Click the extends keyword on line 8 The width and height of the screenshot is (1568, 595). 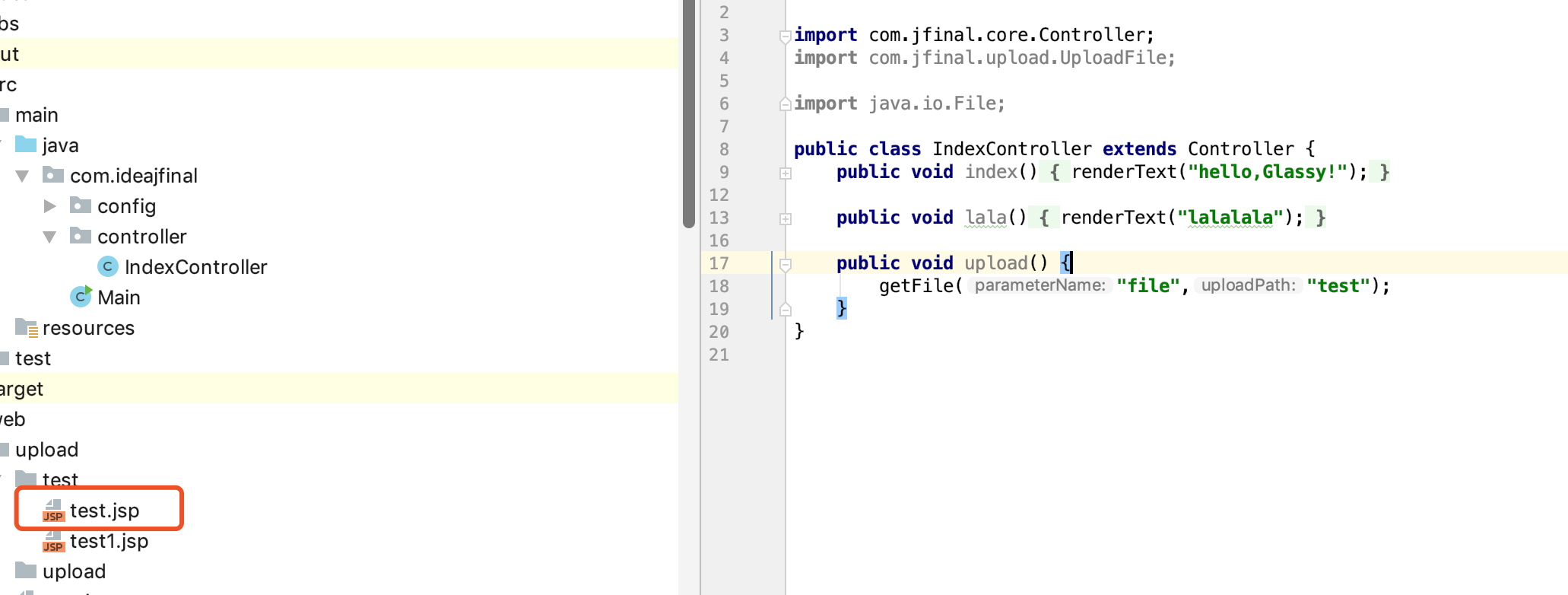(x=1139, y=149)
